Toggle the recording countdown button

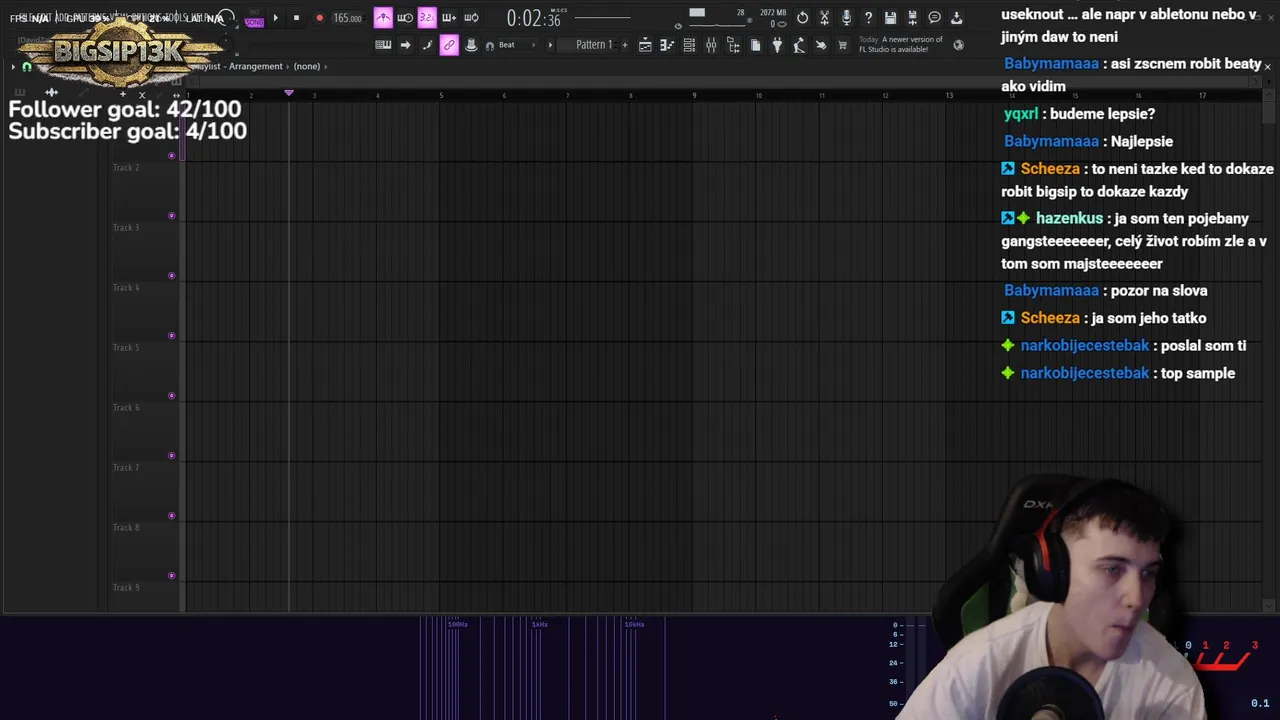pyautogui.click(x=427, y=17)
